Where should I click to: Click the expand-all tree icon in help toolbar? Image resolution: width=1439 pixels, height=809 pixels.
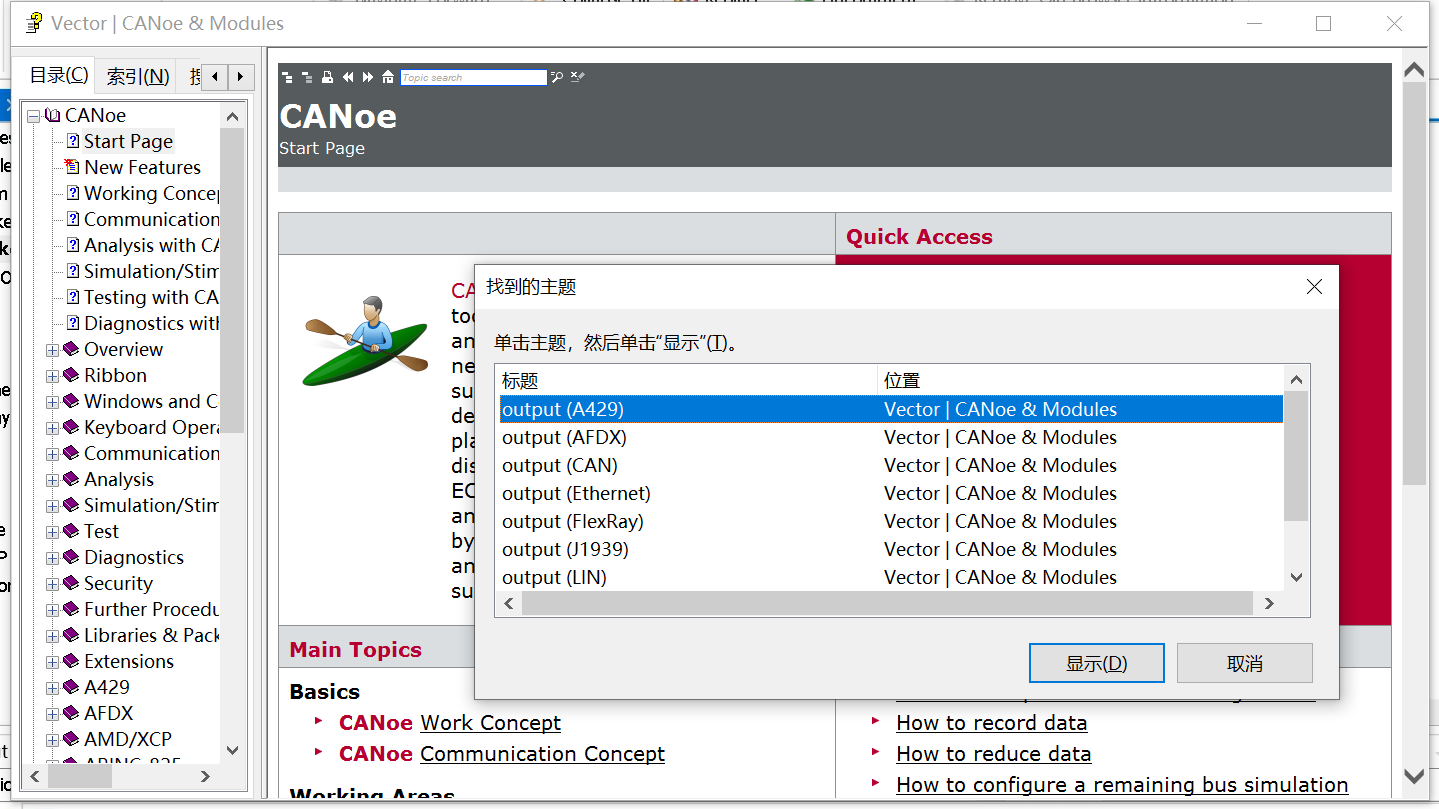click(287, 77)
